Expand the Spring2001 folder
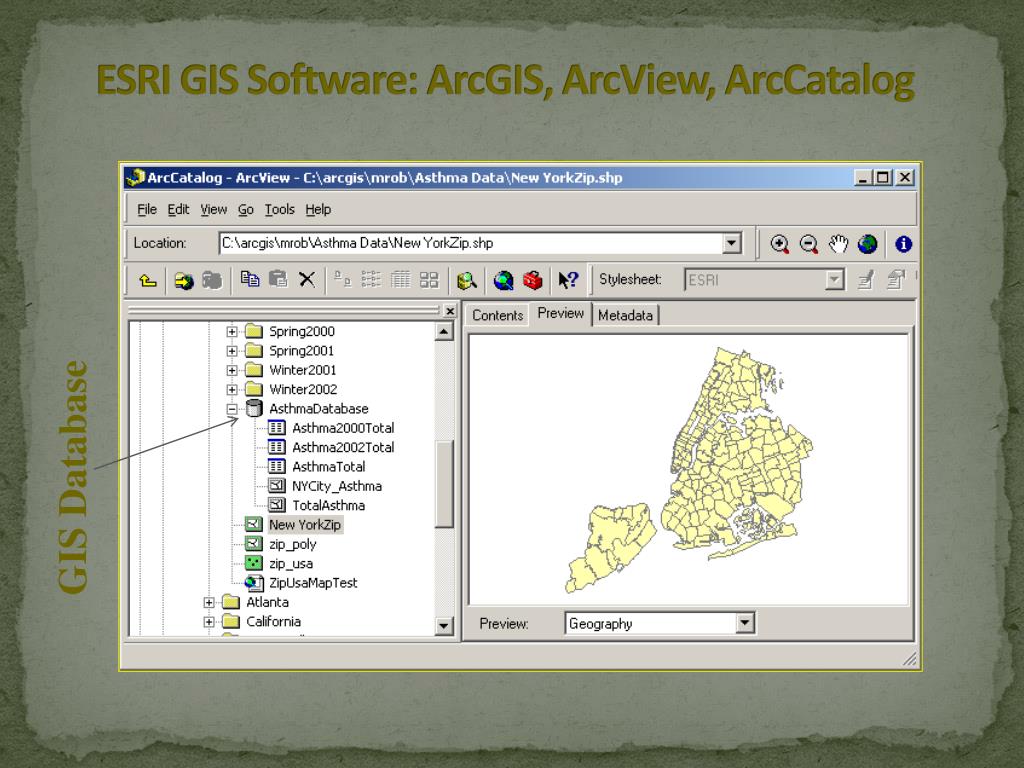This screenshot has height=768, width=1024. pyautogui.click(x=231, y=351)
